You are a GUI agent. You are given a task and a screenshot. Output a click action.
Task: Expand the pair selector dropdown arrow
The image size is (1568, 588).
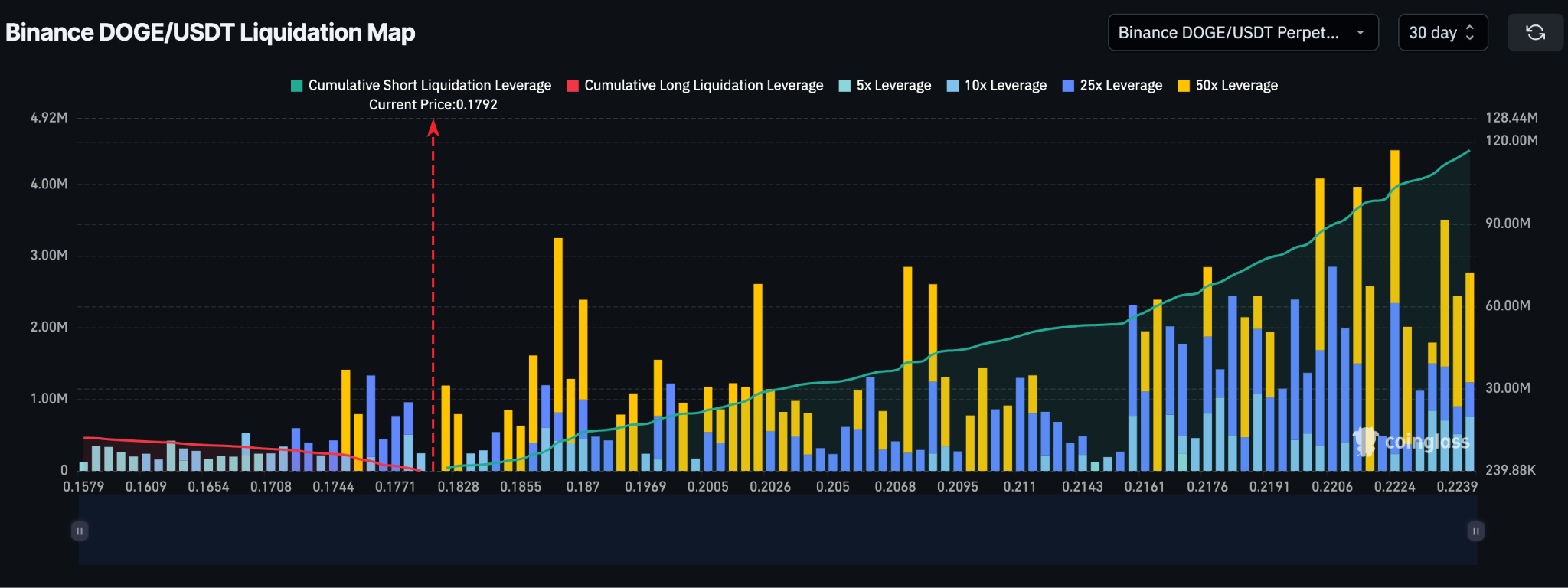pos(1361,32)
